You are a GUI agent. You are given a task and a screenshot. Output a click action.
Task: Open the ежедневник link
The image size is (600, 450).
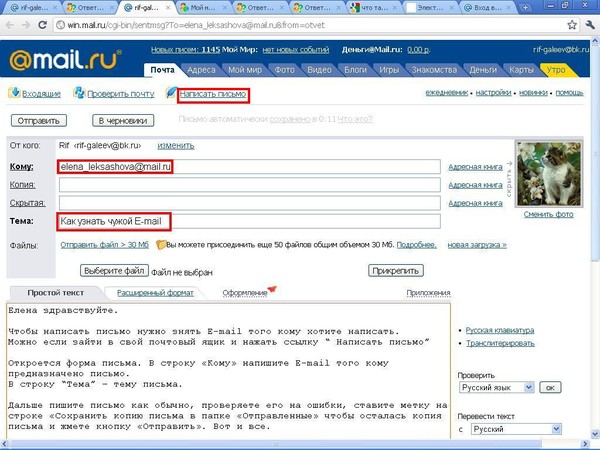(x=447, y=92)
